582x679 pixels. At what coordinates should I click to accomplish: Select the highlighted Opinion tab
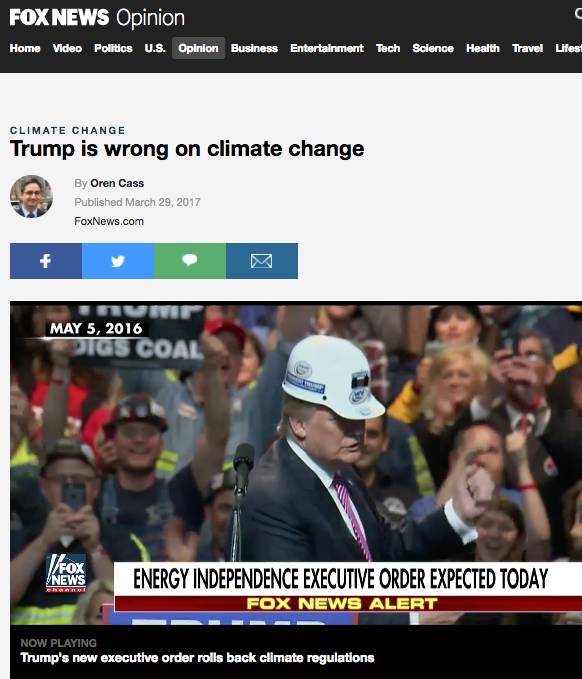coord(198,48)
